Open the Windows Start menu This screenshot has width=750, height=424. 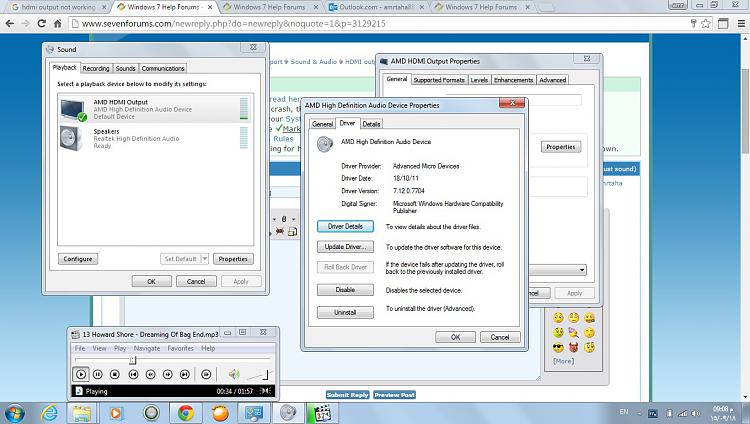(x=14, y=413)
